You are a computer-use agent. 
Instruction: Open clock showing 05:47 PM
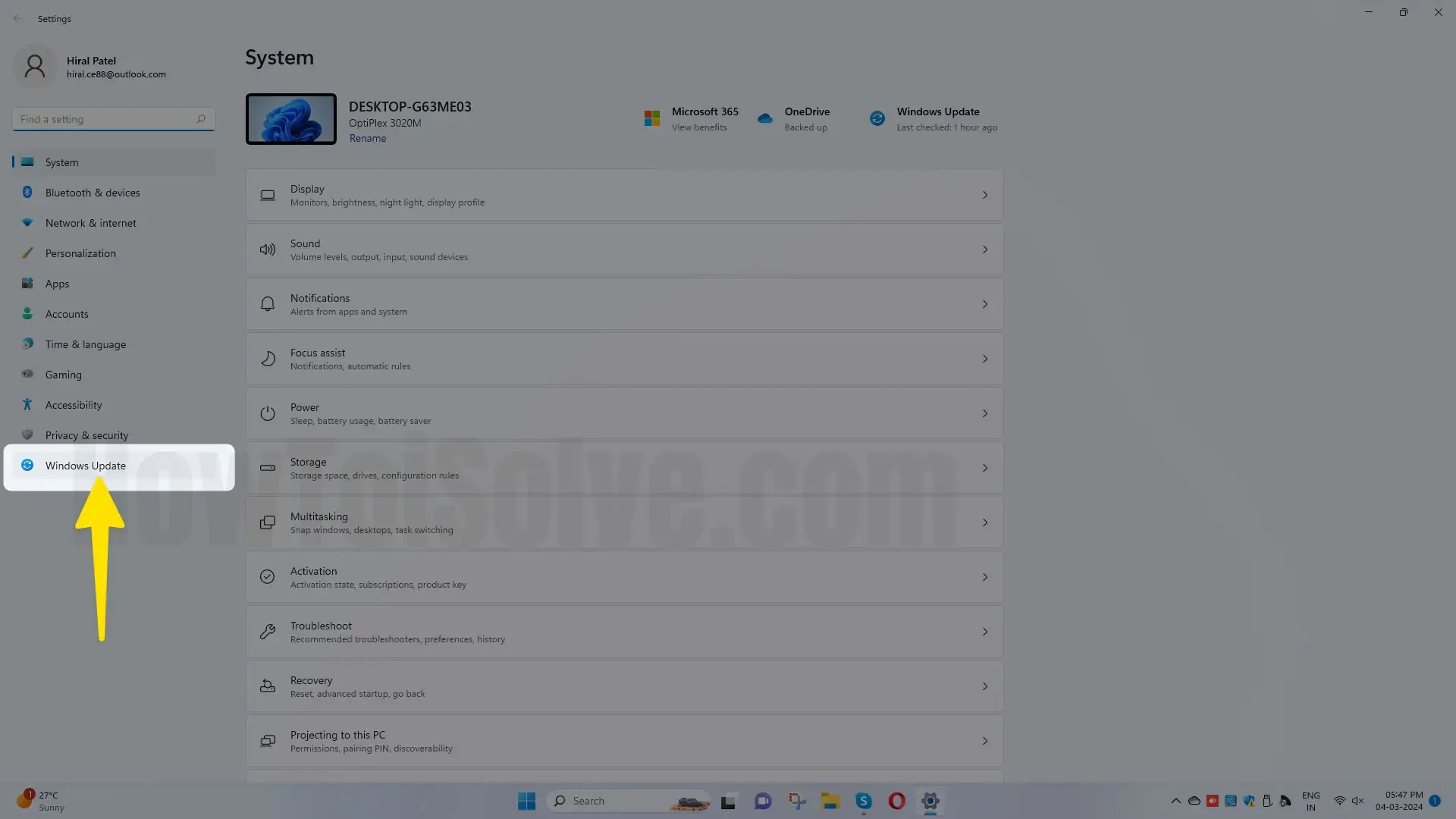[1399, 801]
